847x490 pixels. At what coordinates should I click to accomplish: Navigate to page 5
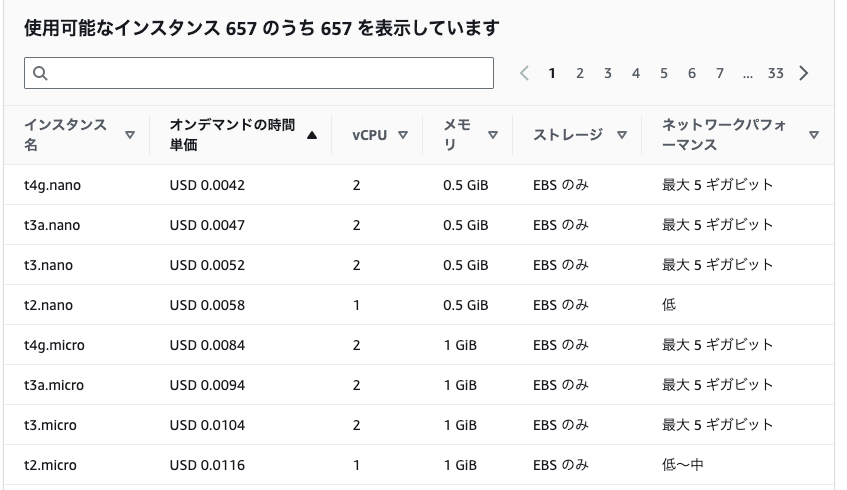[664, 73]
